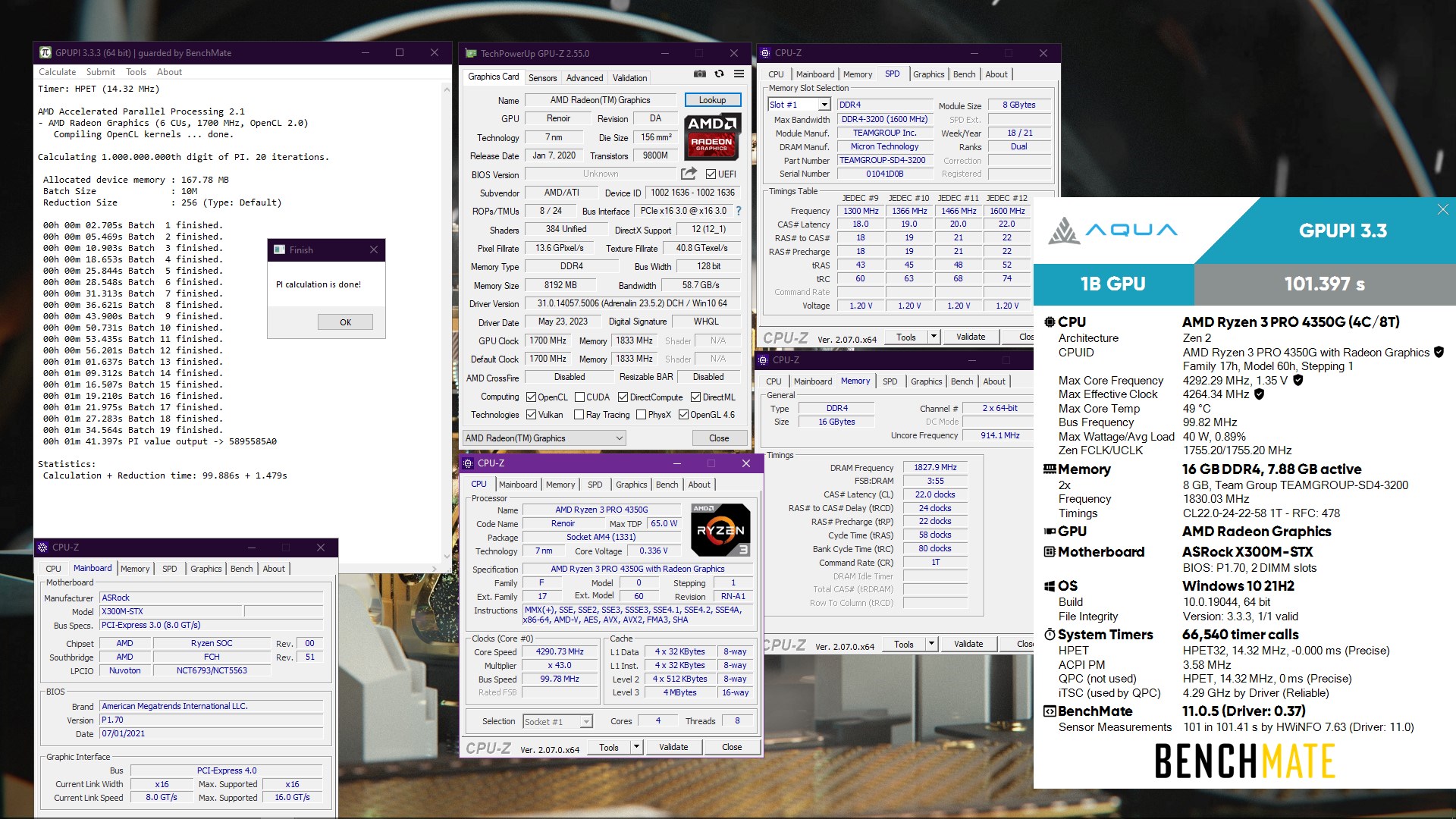Toggle the PhysX checkbox
This screenshot has height=819, width=1456.
pos(642,415)
